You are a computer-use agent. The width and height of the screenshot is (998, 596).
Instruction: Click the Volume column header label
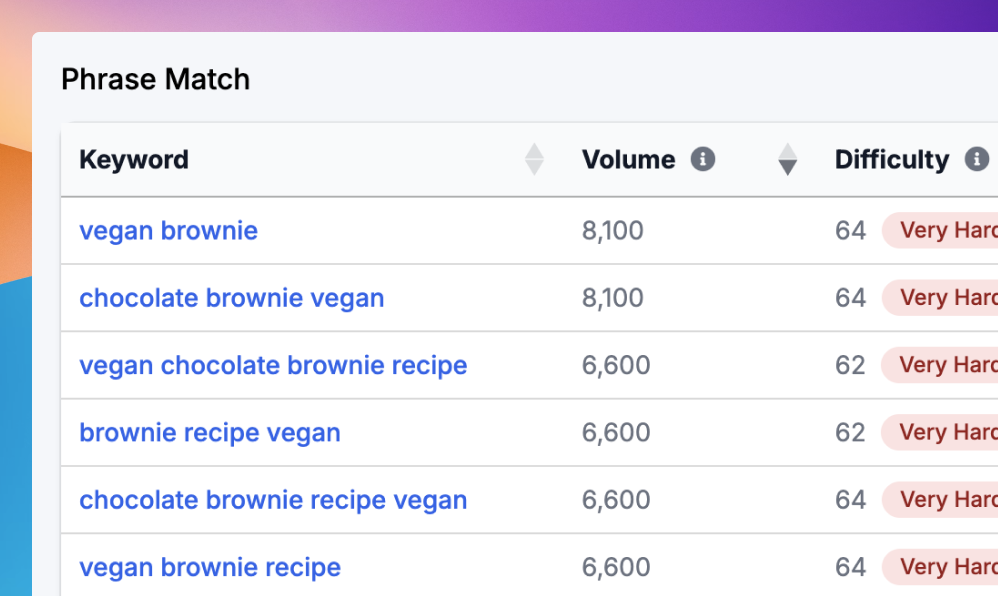point(628,160)
